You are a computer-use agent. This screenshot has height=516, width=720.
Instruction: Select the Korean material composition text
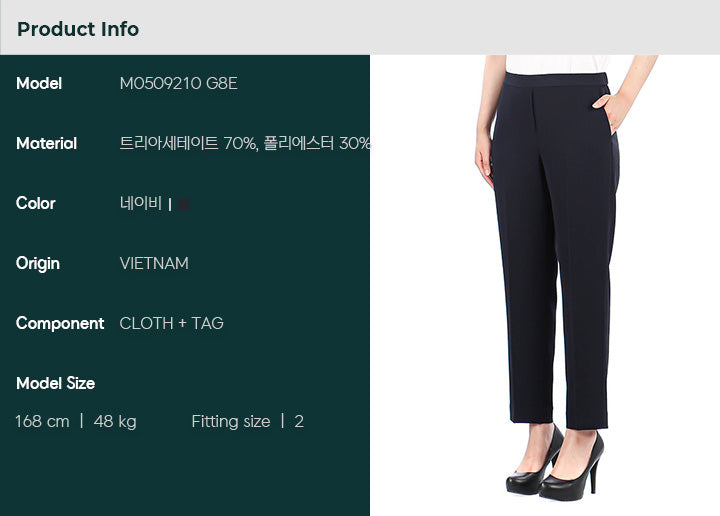coord(244,144)
